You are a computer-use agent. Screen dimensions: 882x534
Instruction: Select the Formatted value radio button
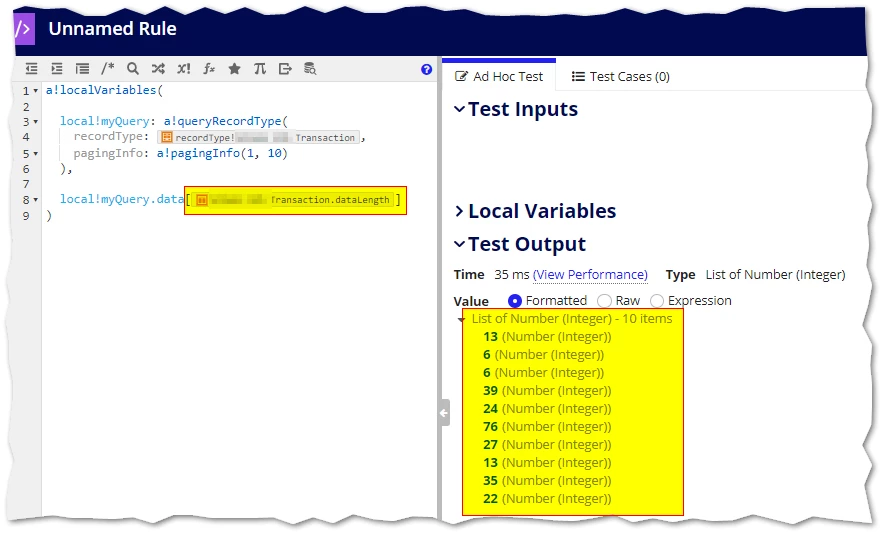514,301
